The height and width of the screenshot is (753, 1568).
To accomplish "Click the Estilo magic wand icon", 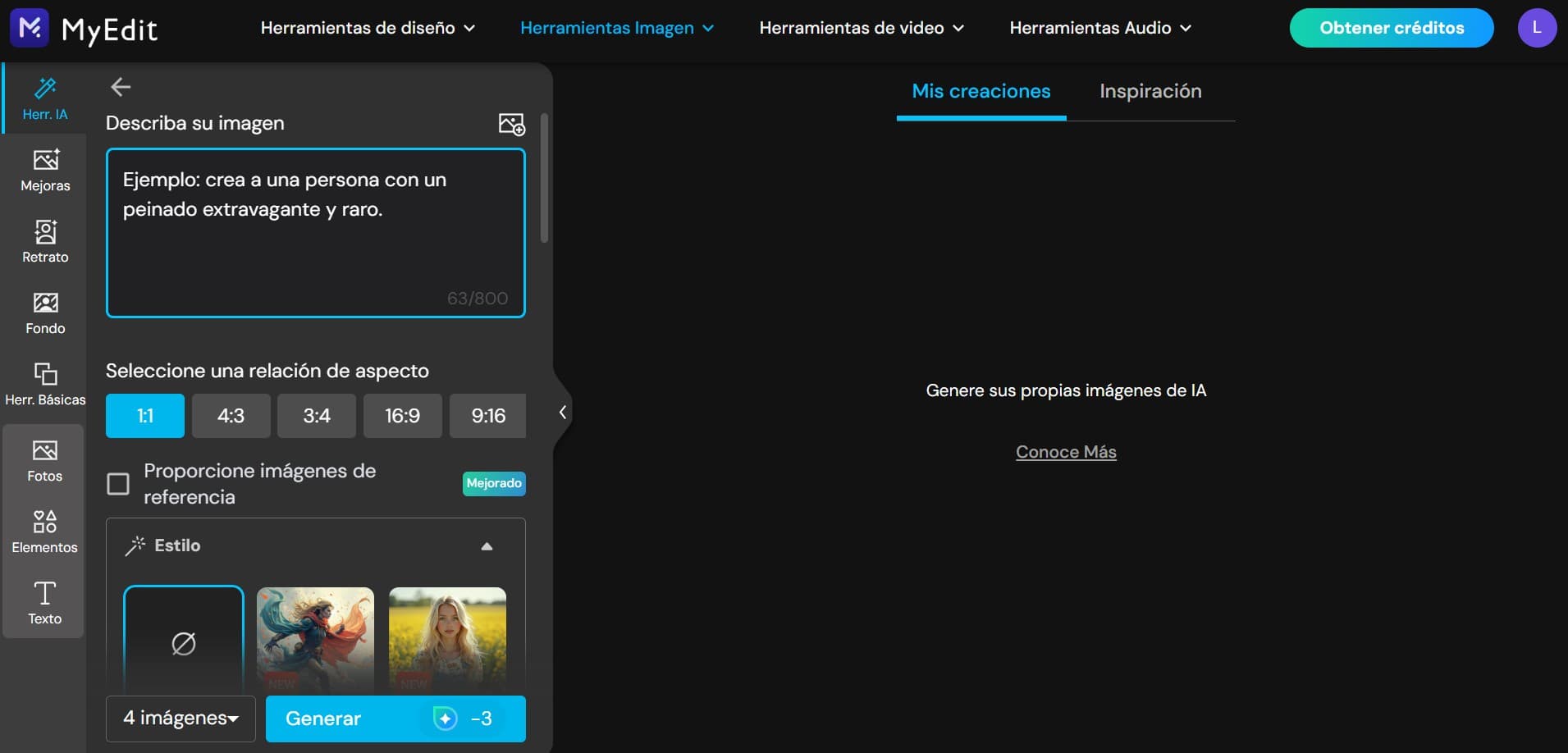I will pos(135,545).
